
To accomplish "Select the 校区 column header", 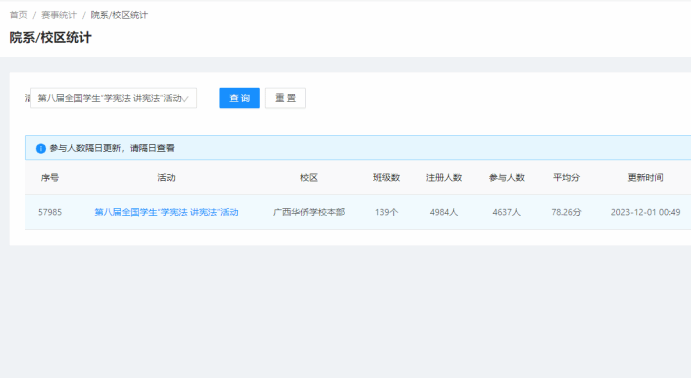I will click(309, 178).
